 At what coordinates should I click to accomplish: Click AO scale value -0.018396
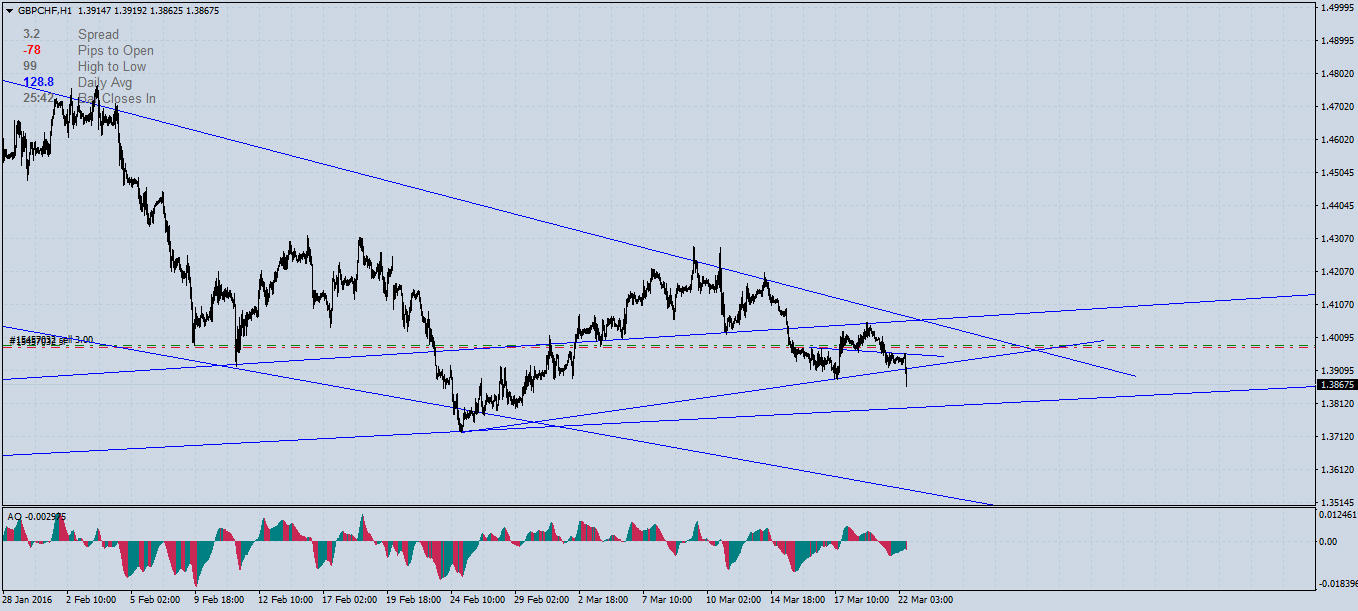(1338, 582)
